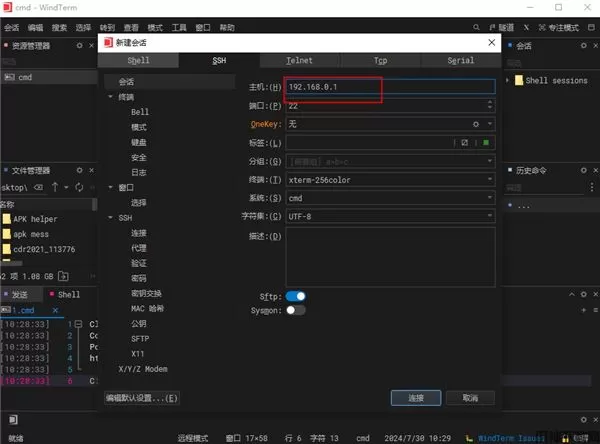Screen dimensions: 600x444
Task: Collapse the lower right panel with the caret
Action: pos(572,294)
